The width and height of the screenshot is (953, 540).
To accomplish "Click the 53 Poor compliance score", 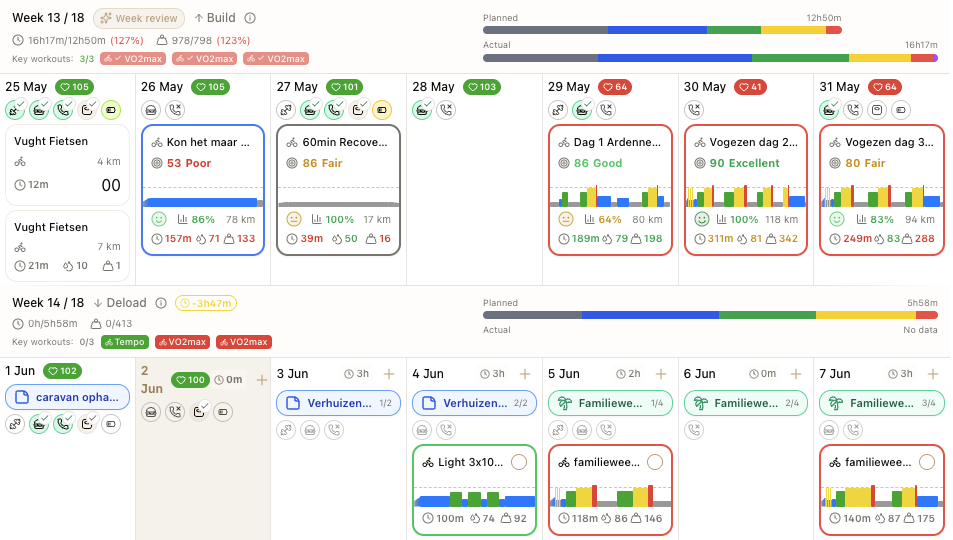I will [x=189, y=163].
